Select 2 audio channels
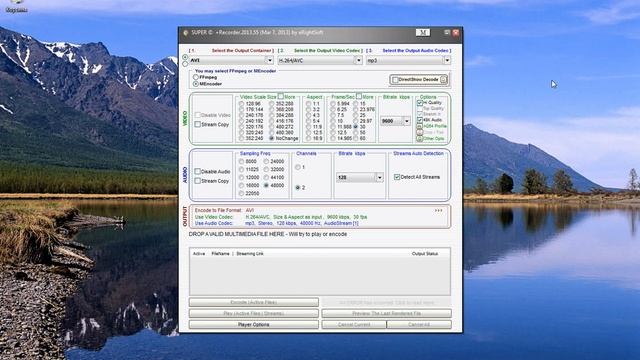This screenshot has height=360, width=640. [298, 188]
